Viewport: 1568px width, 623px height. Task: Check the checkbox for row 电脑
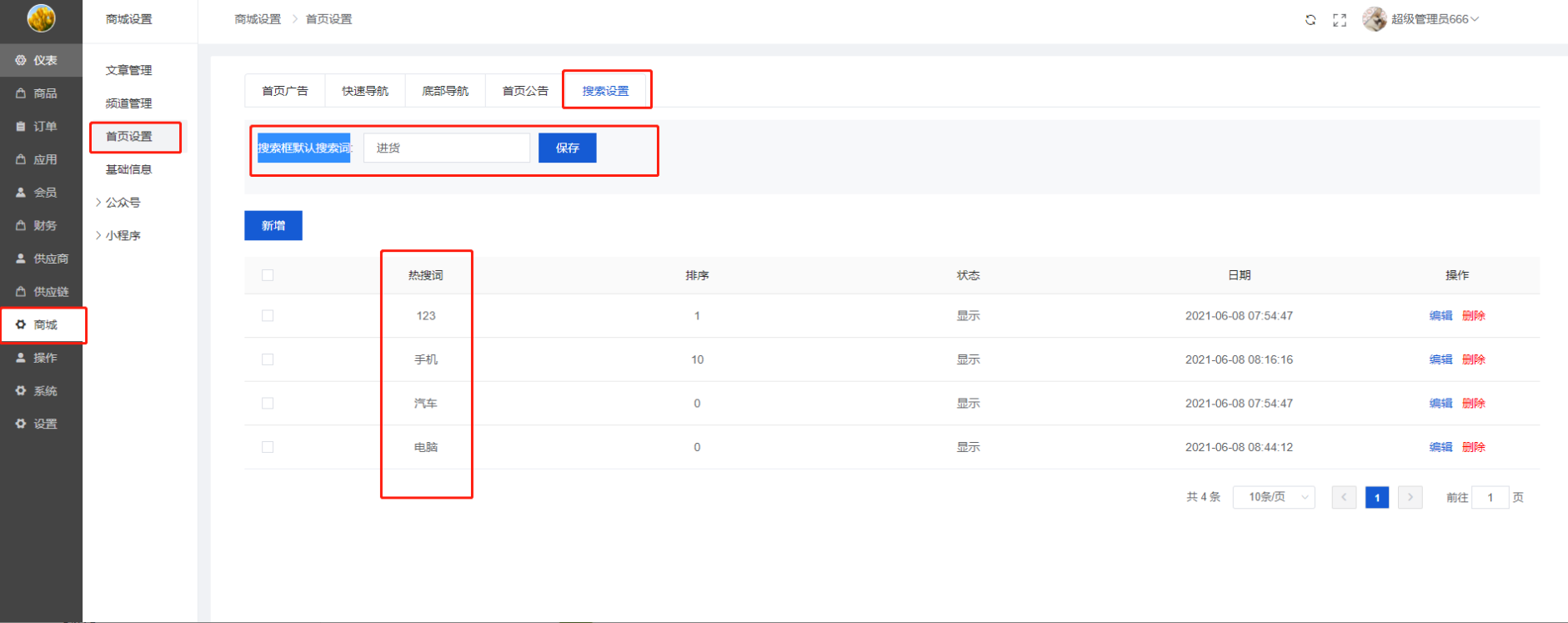(268, 447)
